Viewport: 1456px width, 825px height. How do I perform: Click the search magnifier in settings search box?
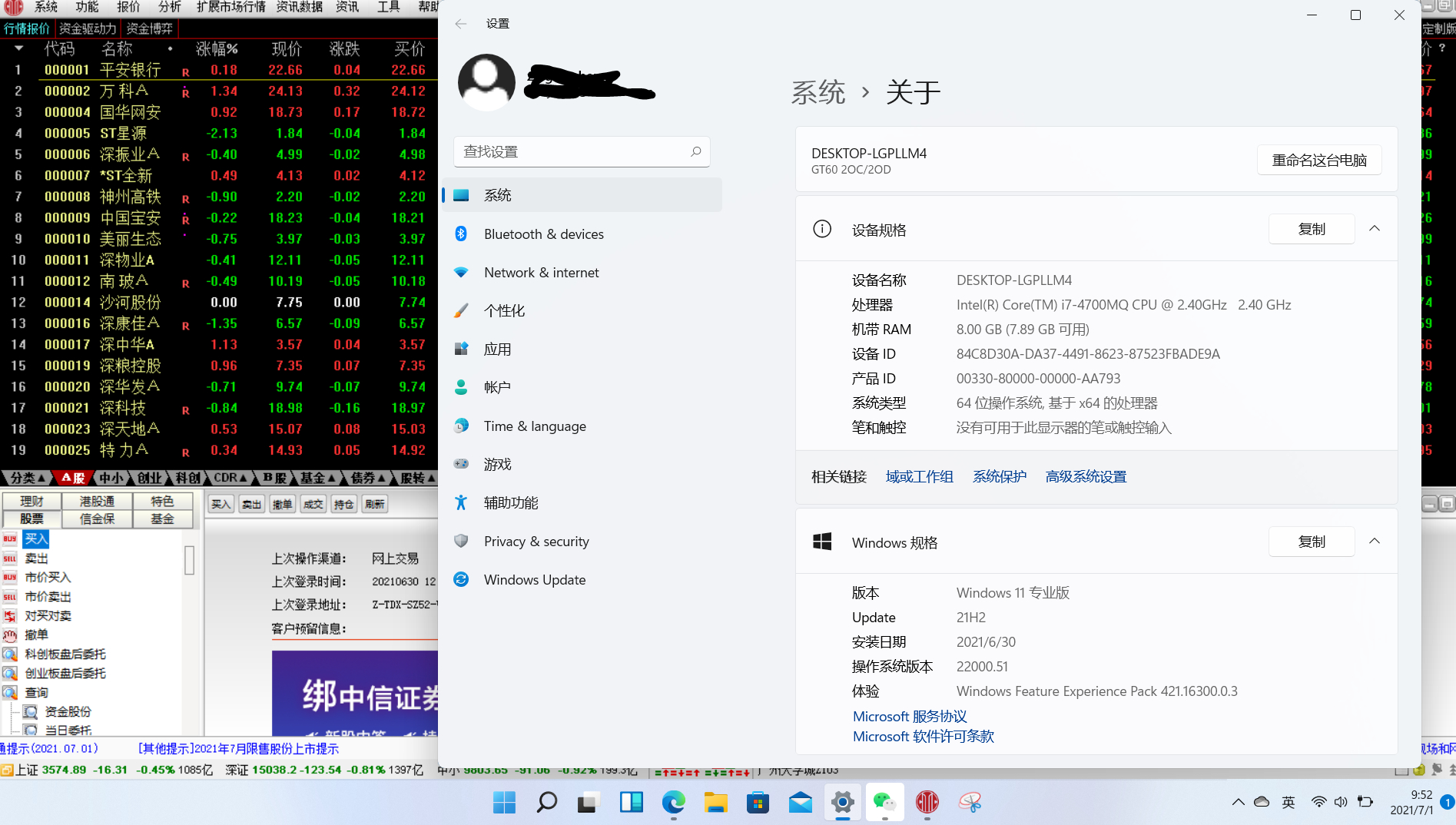[695, 151]
